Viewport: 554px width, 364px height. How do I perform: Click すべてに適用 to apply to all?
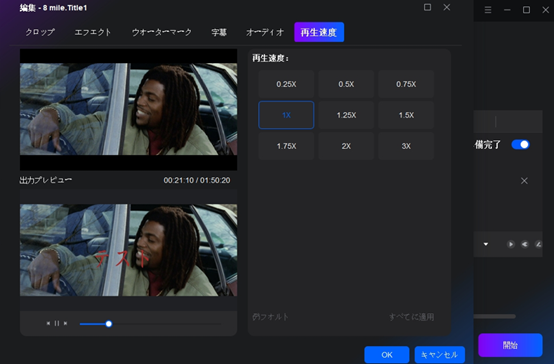point(412,317)
